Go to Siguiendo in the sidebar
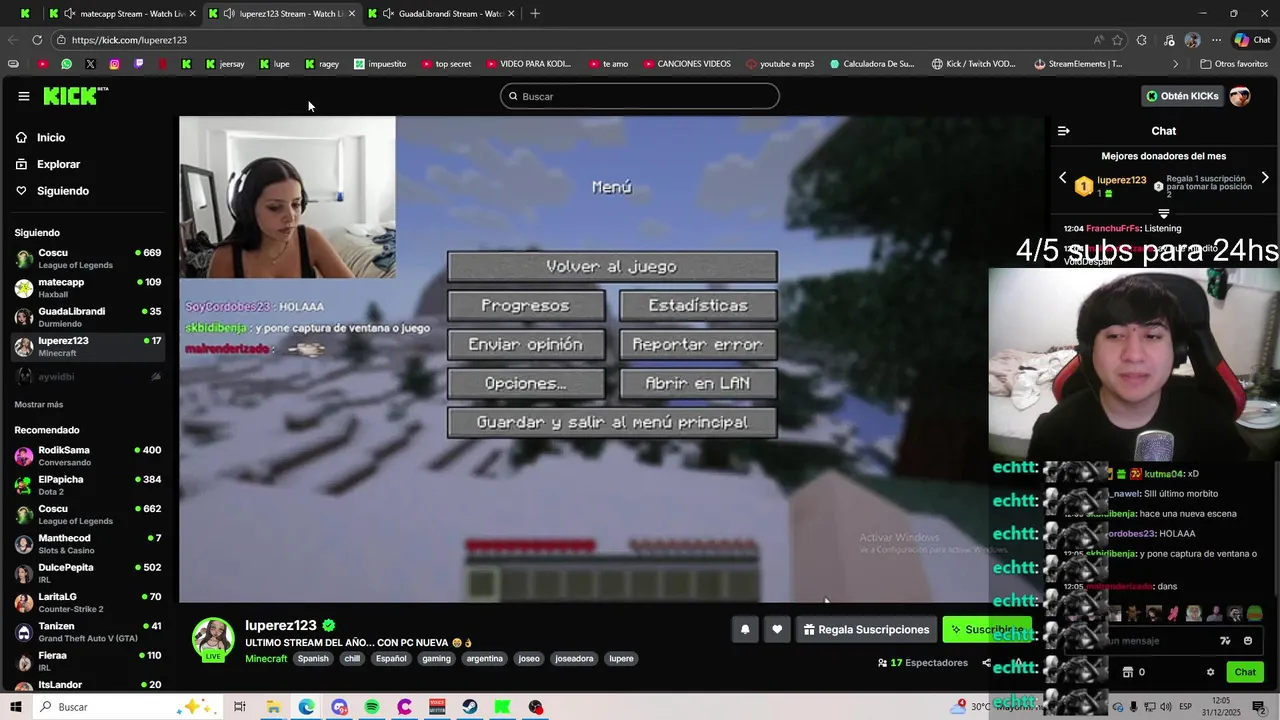1280x720 pixels. point(62,191)
